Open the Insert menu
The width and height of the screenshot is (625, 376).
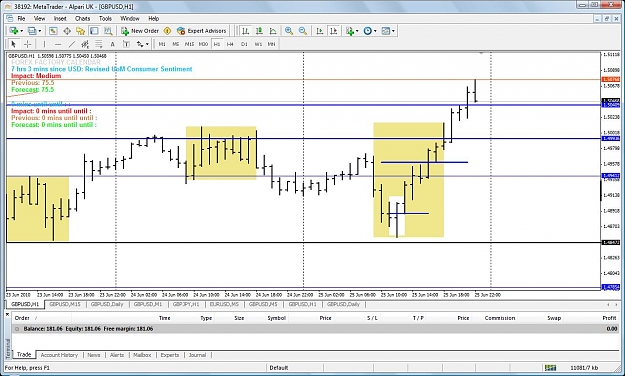pos(60,18)
